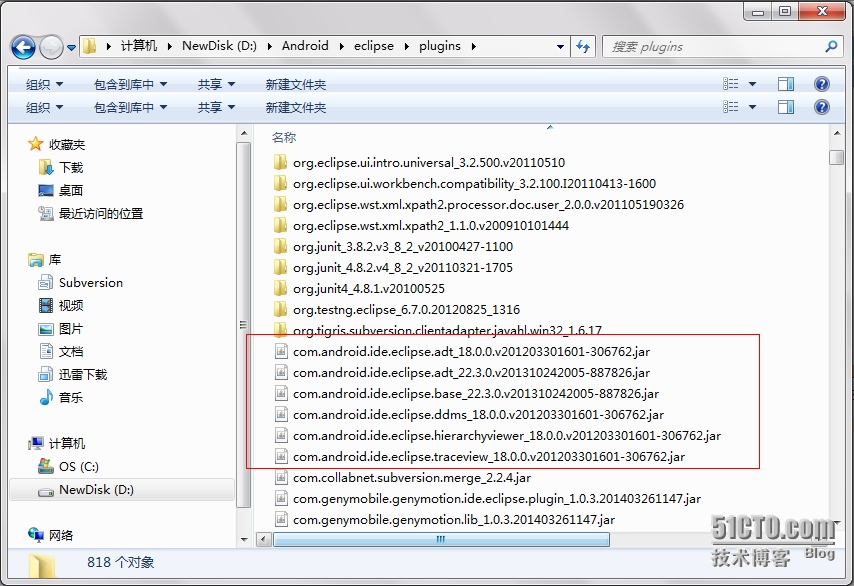Select com.android.ide.eclipse.ddms_18.0.0 jar
Viewport: 854px width, 586px height.
tap(478, 414)
